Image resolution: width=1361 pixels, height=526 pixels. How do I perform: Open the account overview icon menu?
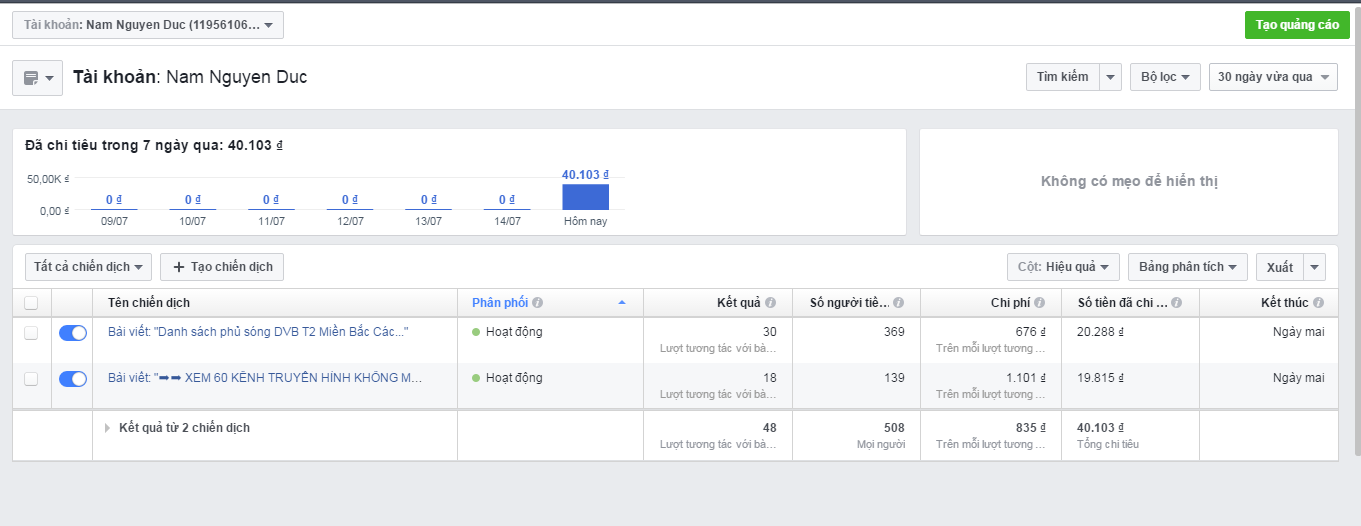pyautogui.click(x=37, y=78)
